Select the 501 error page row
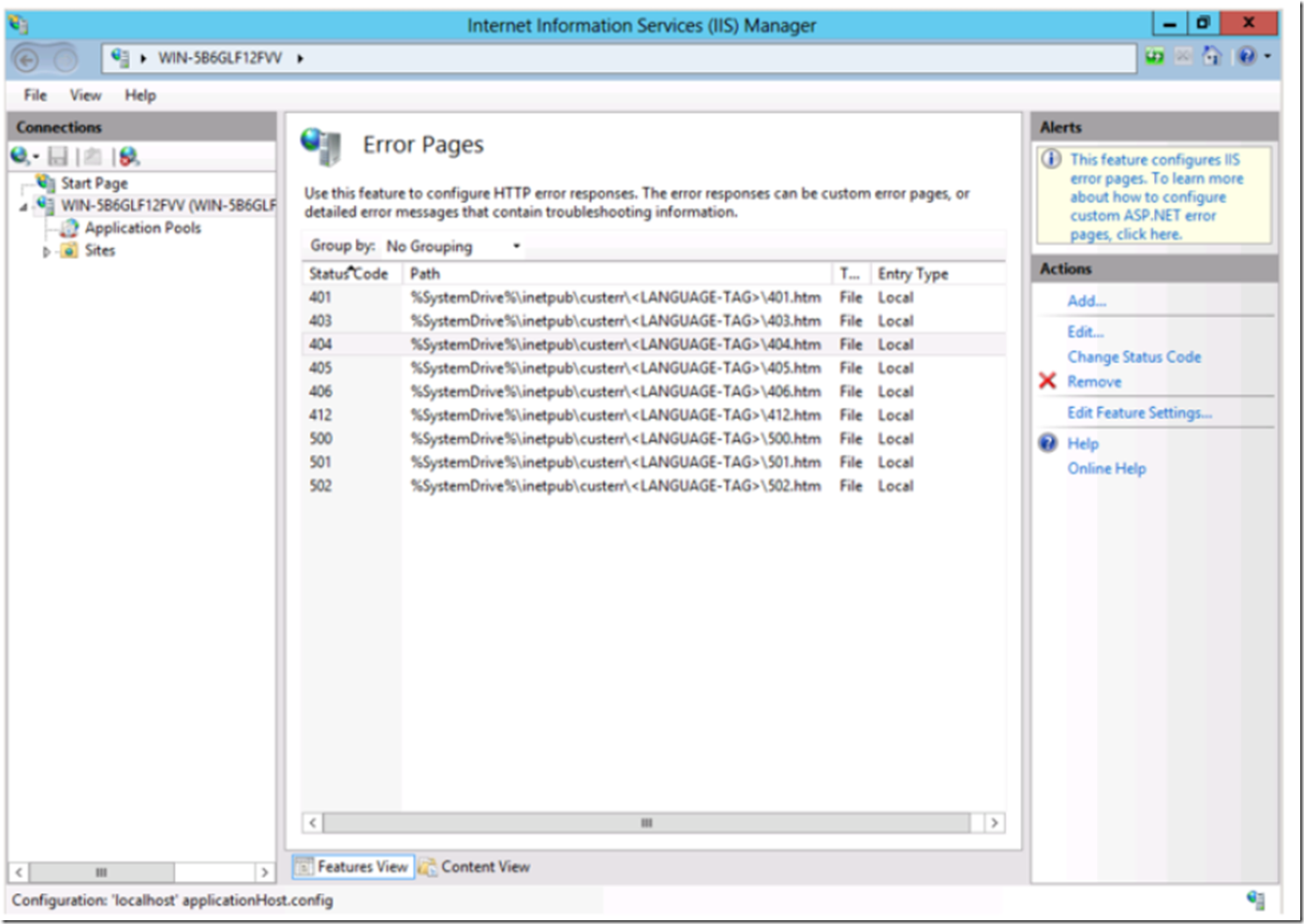The image size is (1304, 924). tap(653, 462)
